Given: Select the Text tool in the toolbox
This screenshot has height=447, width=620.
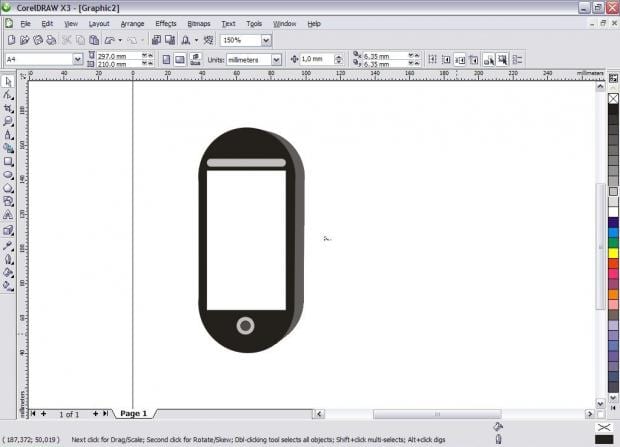Looking at the screenshot, I should [8, 215].
